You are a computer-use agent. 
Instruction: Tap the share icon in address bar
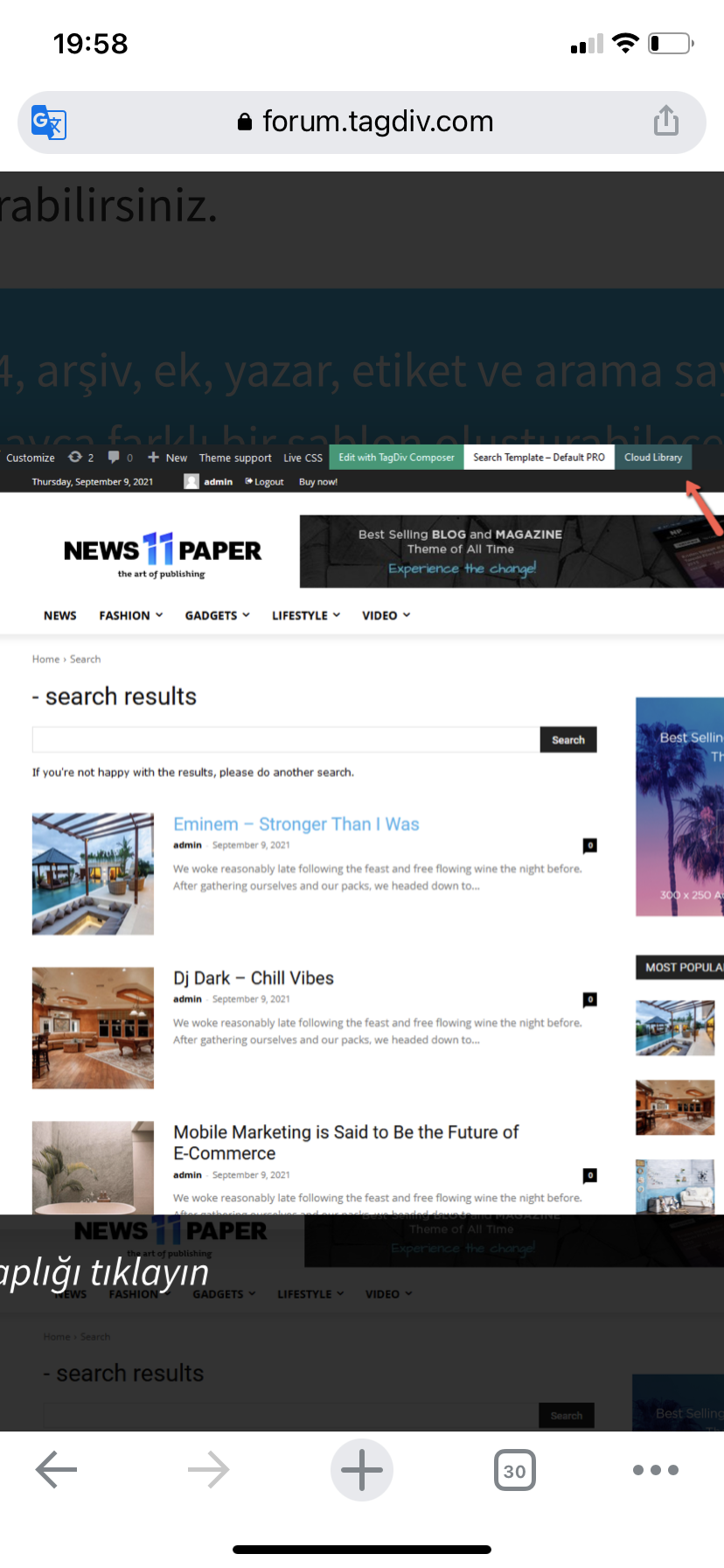(666, 121)
